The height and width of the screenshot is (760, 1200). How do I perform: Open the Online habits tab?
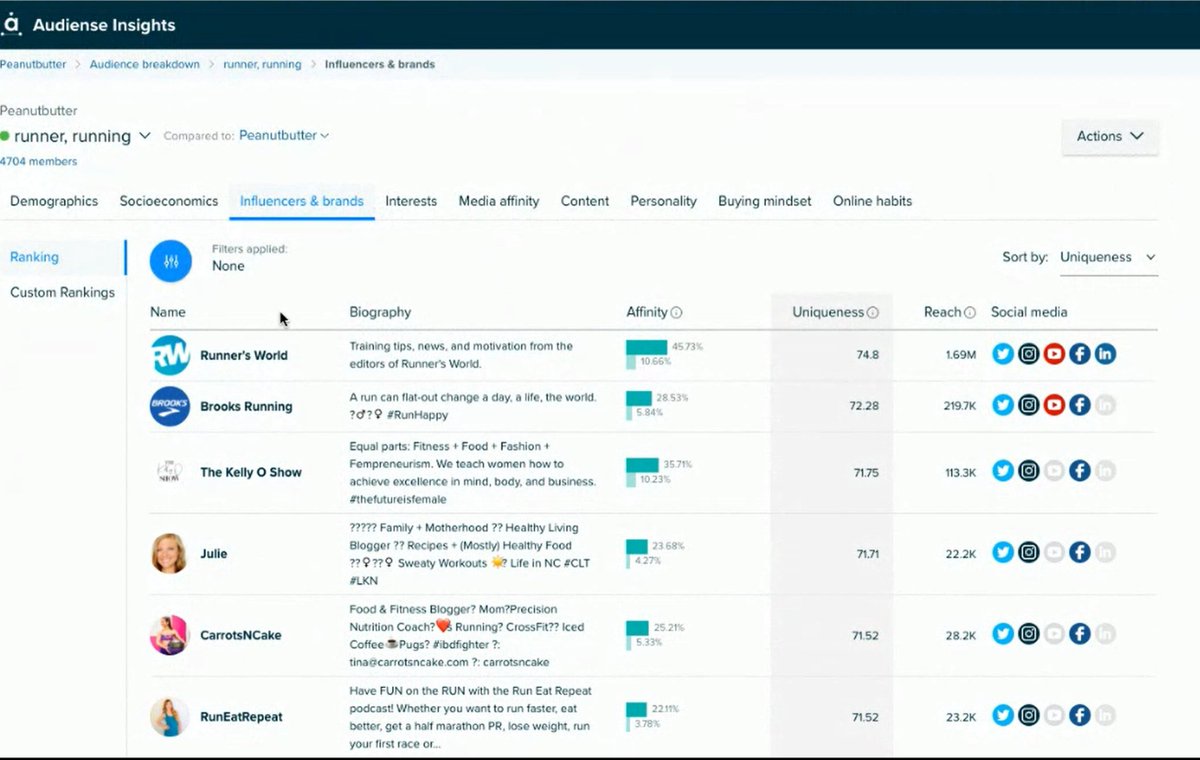pos(872,201)
